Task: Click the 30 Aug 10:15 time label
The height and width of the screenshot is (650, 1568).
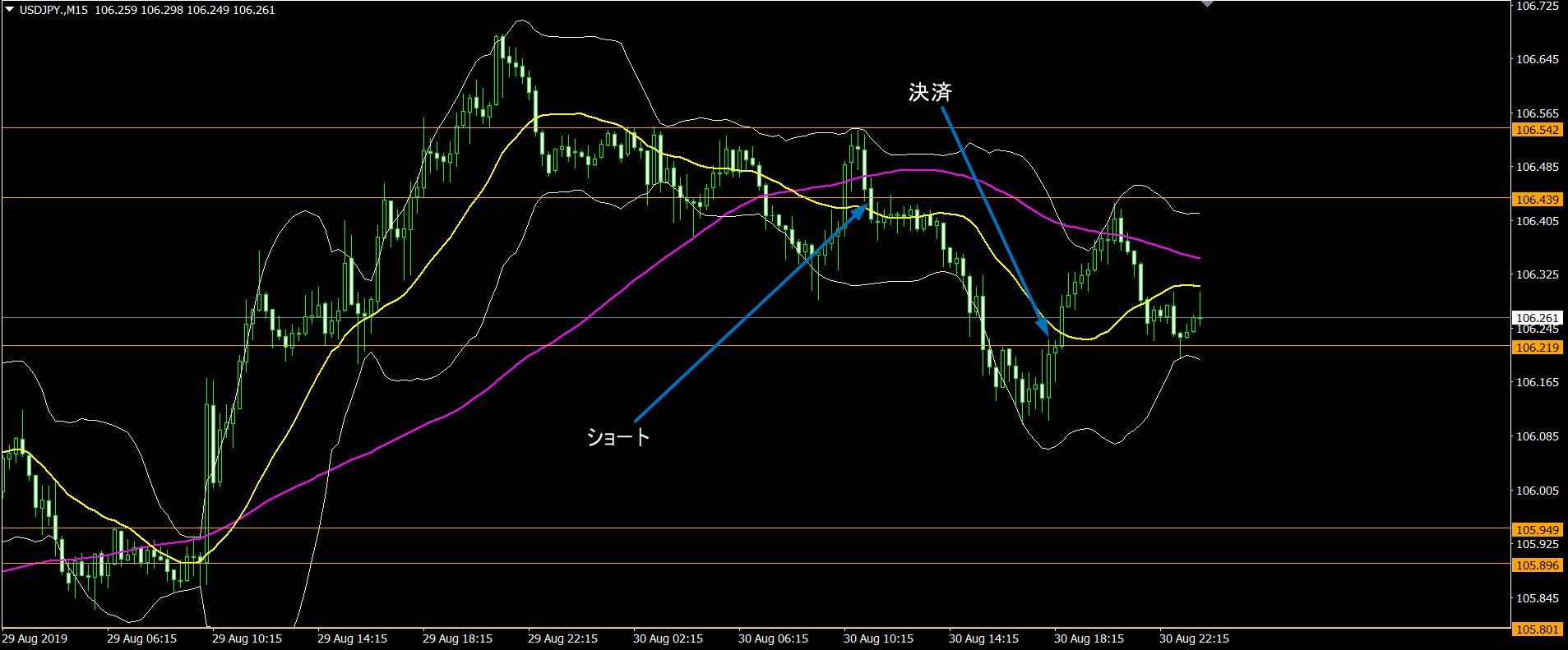Action: pyautogui.click(x=878, y=638)
